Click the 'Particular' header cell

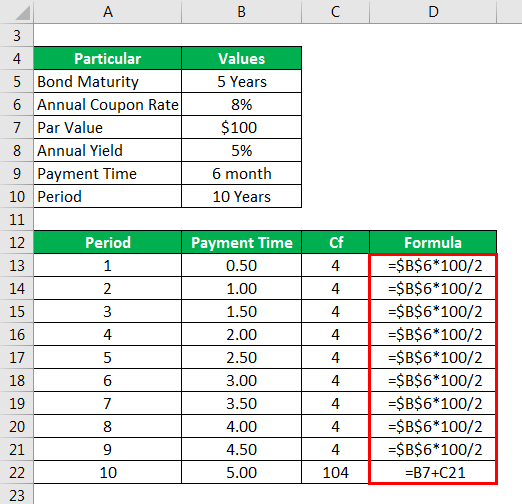pos(107,58)
